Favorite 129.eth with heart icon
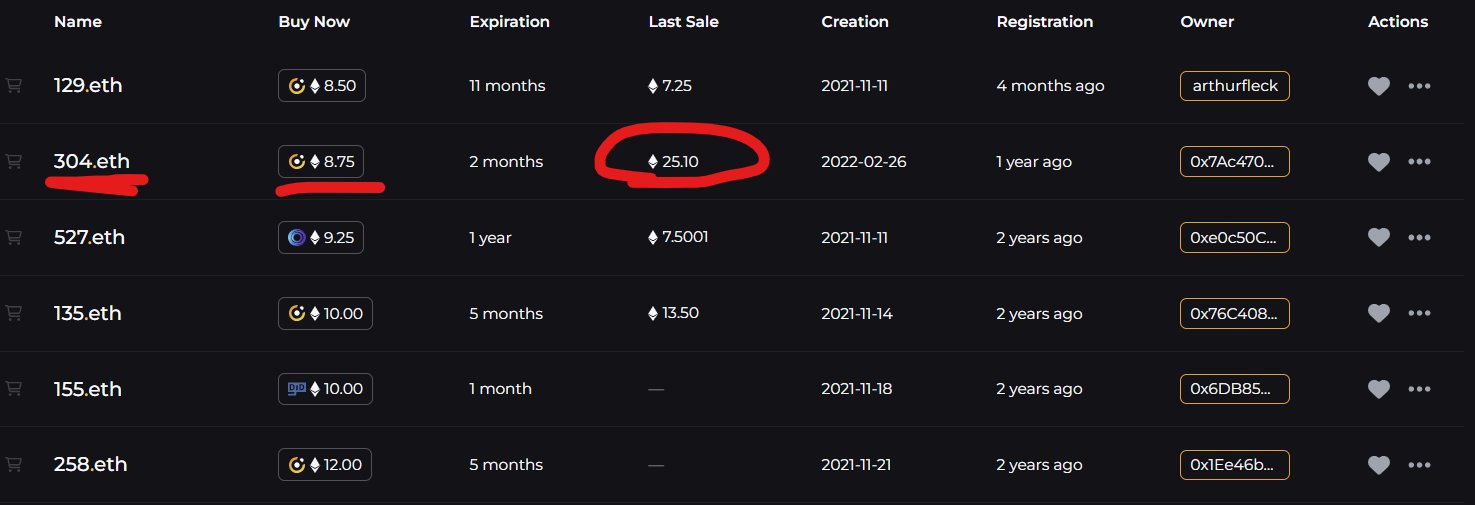The height and width of the screenshot is (505, 1475). pyautogui.click(x=1378, y=86)
